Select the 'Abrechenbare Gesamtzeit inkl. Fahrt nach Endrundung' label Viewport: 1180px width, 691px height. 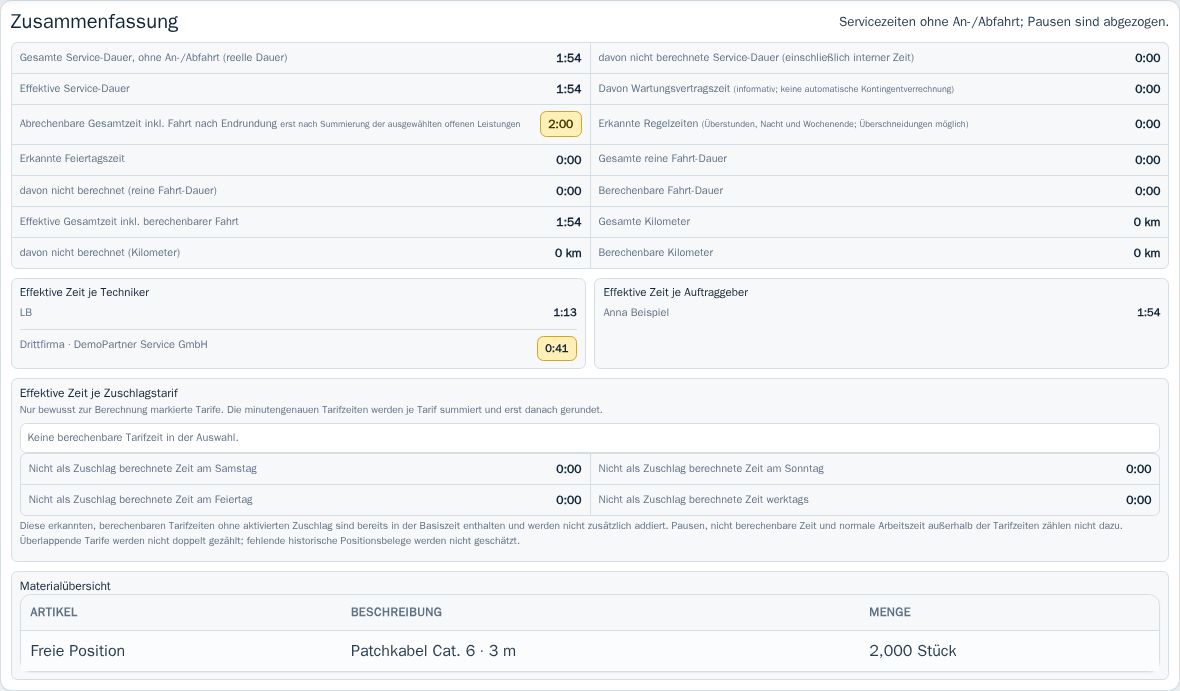click(148, 123)
